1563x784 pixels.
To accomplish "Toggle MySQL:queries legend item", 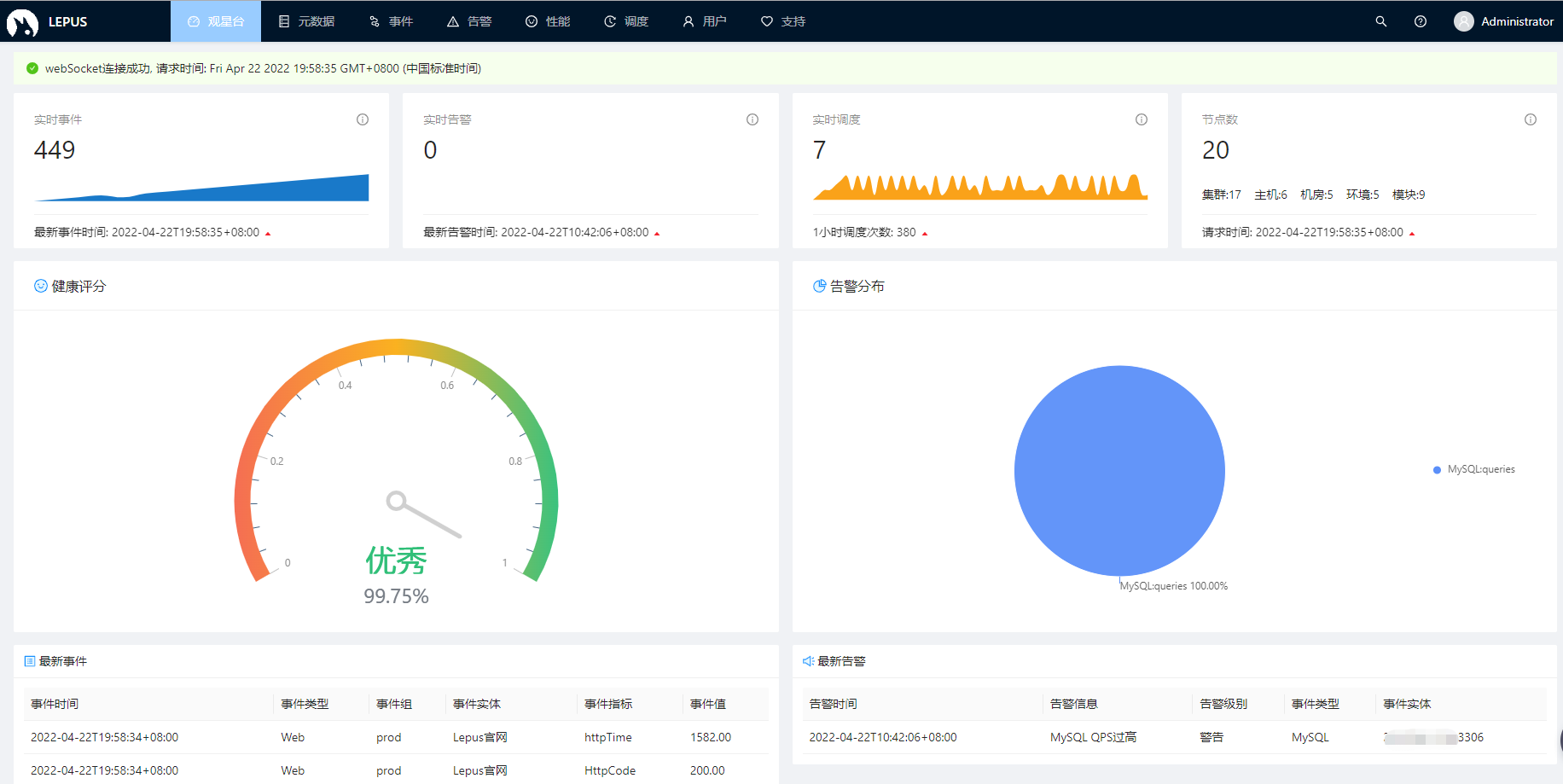I will click(1474, 469).
